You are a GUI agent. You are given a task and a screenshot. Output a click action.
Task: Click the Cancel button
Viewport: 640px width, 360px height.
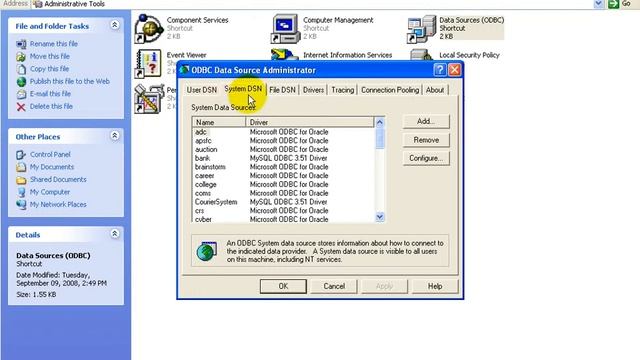[x=334, y=286]
